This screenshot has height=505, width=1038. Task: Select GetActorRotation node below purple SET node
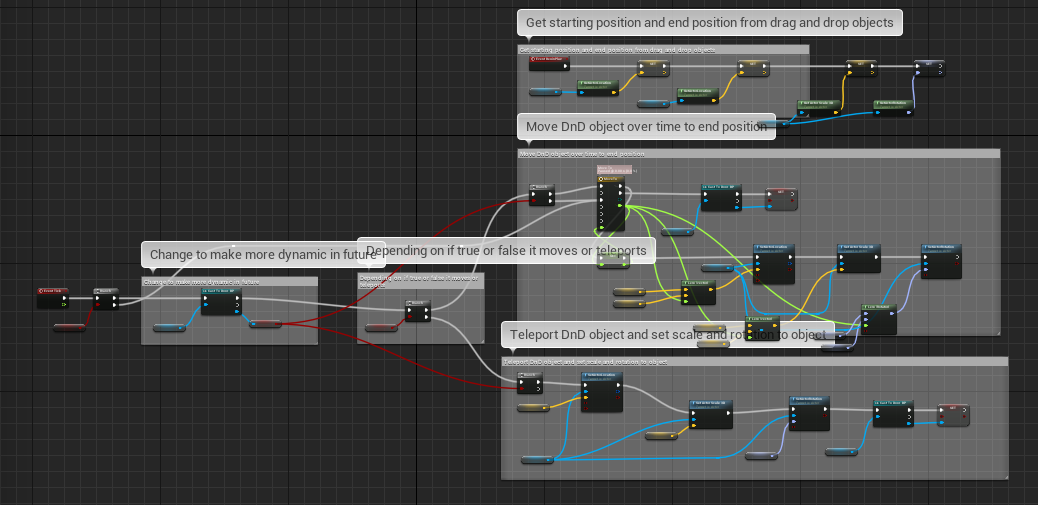tap(894, 108)
